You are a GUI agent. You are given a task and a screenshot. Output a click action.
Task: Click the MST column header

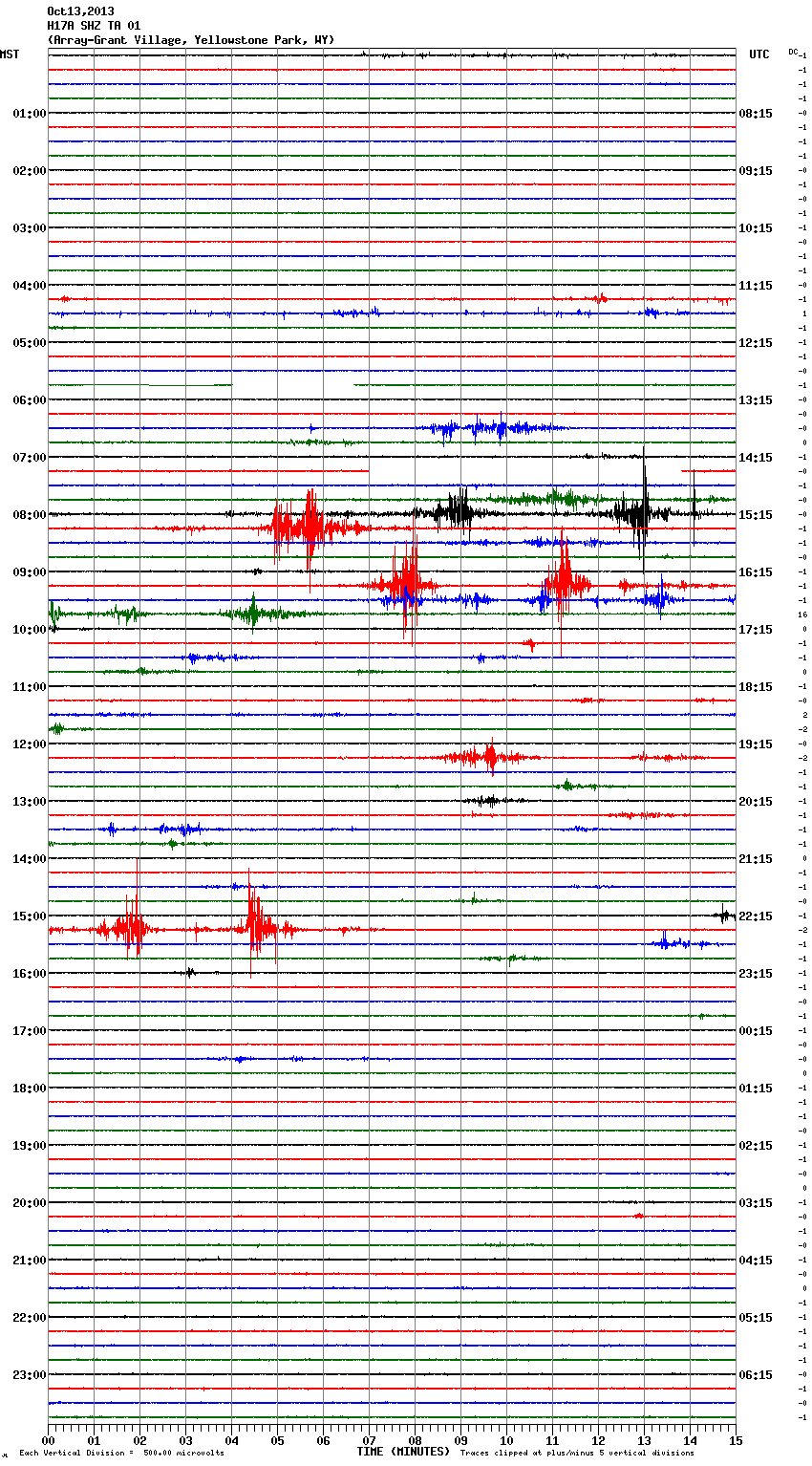tap(10, 54)
